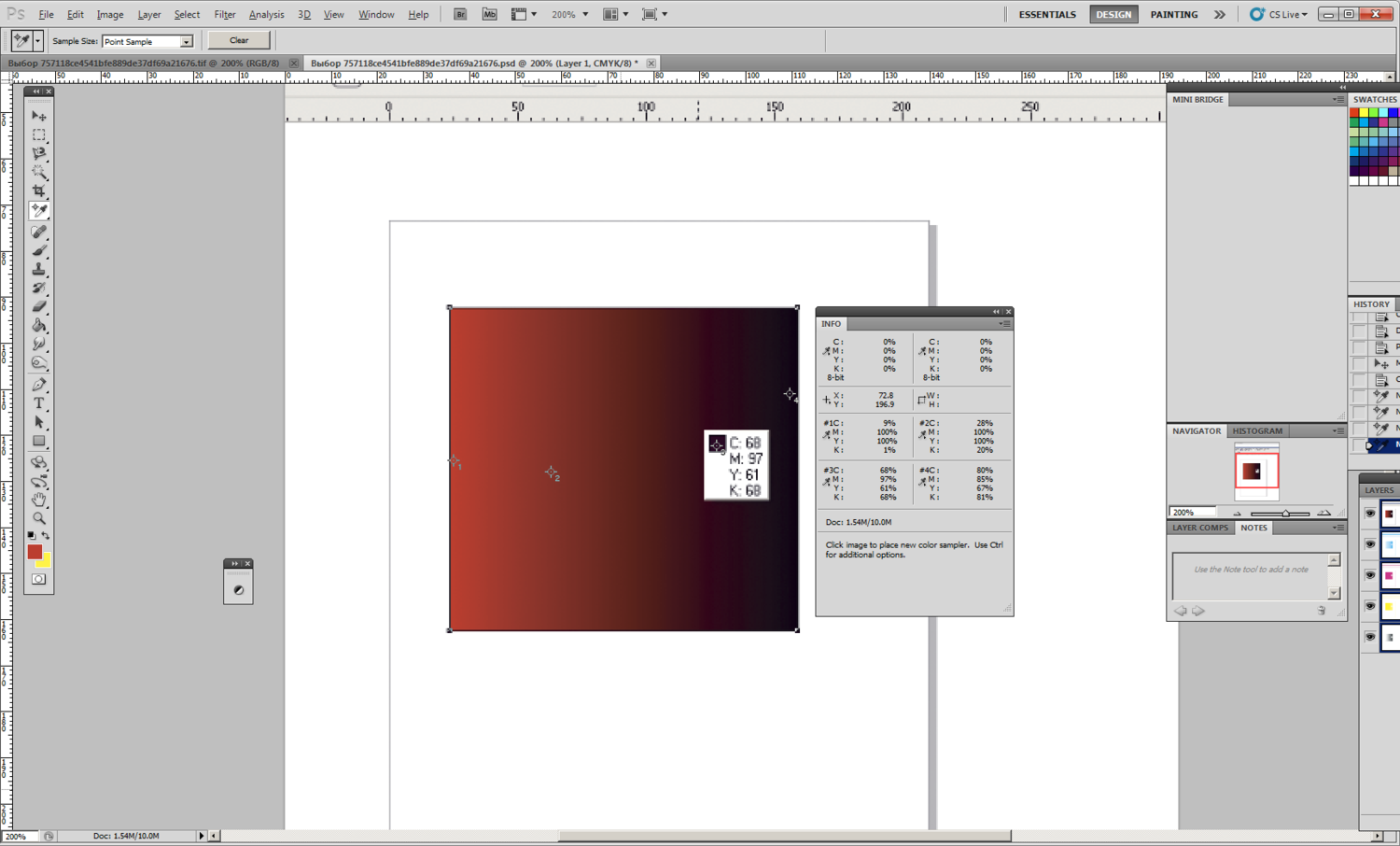The height and width of the screenshot is (846, 1400).
Task: Select the Eraser tool
Action: click(39, 306)
